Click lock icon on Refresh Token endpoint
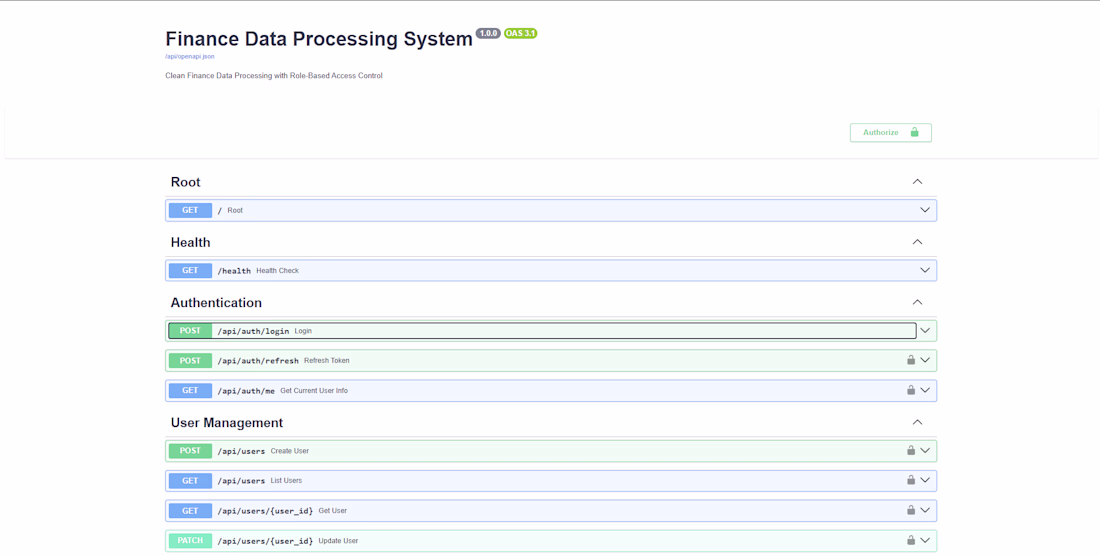The width and height of the screenshot is (1100, 556). [x=911, y=360]
